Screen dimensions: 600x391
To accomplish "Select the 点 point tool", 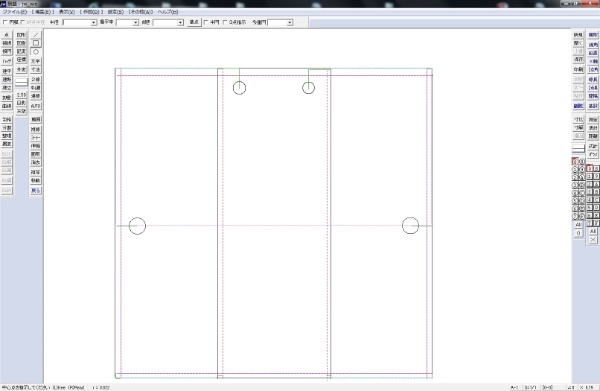I will (7, 35).
